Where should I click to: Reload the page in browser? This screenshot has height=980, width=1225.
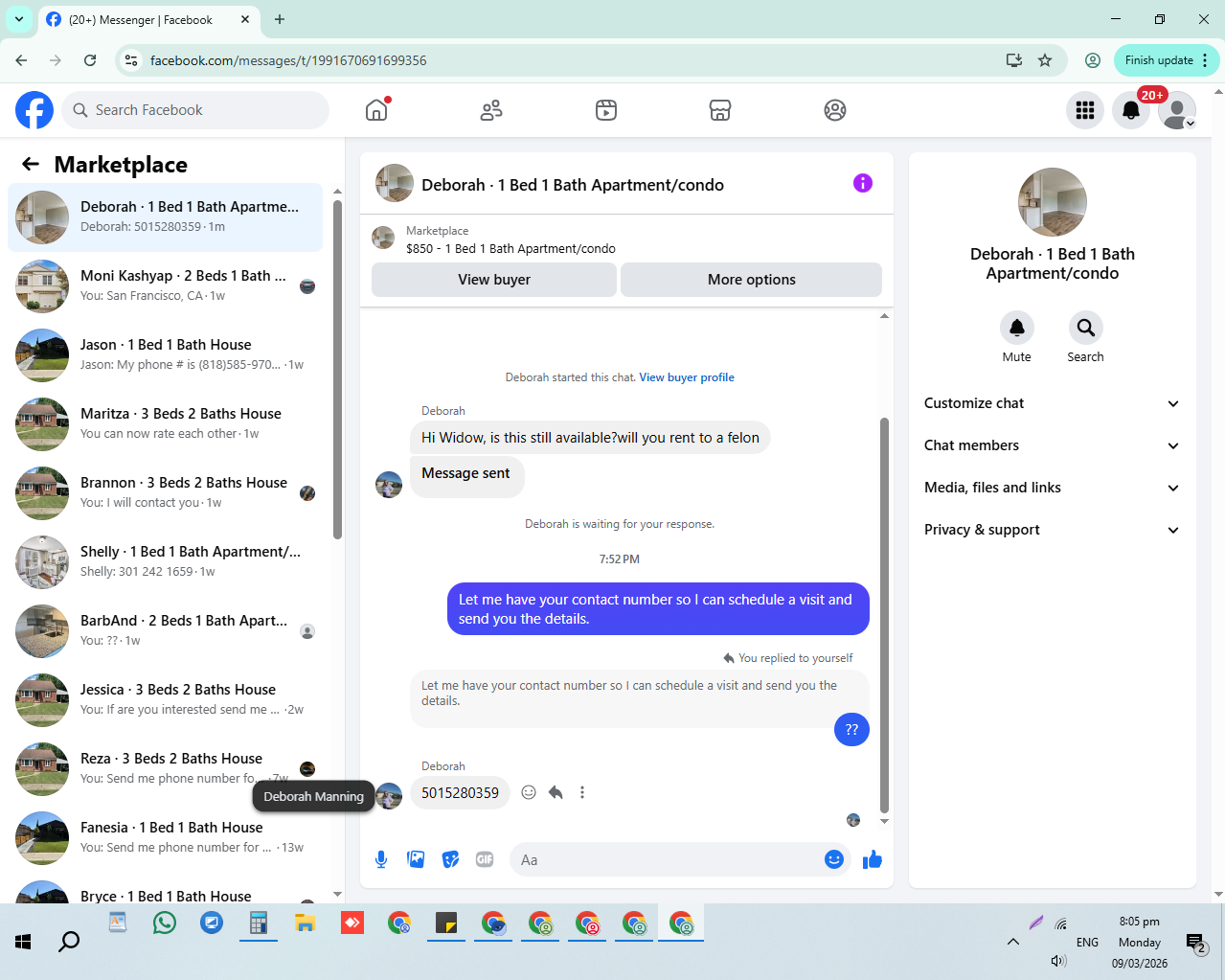(x=90, y=60)
